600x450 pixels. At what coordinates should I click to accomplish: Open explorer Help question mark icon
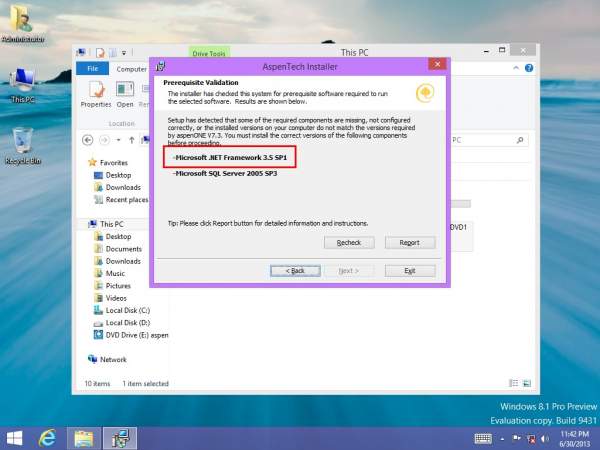pyautogui.click(x=529, y=68)
